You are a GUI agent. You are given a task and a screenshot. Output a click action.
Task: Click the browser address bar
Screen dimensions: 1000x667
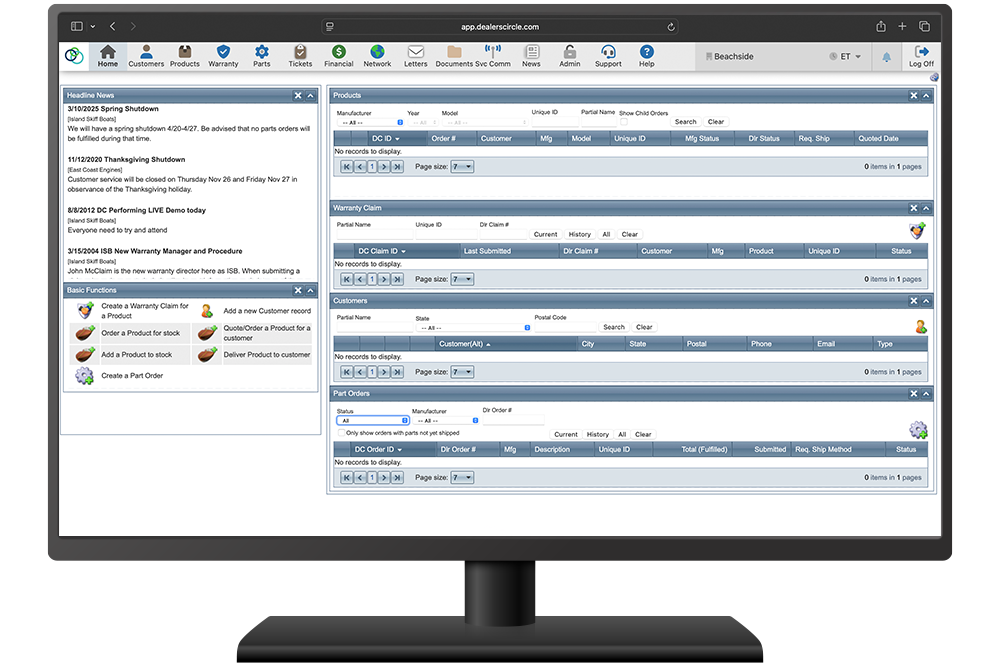coord(499,27)
